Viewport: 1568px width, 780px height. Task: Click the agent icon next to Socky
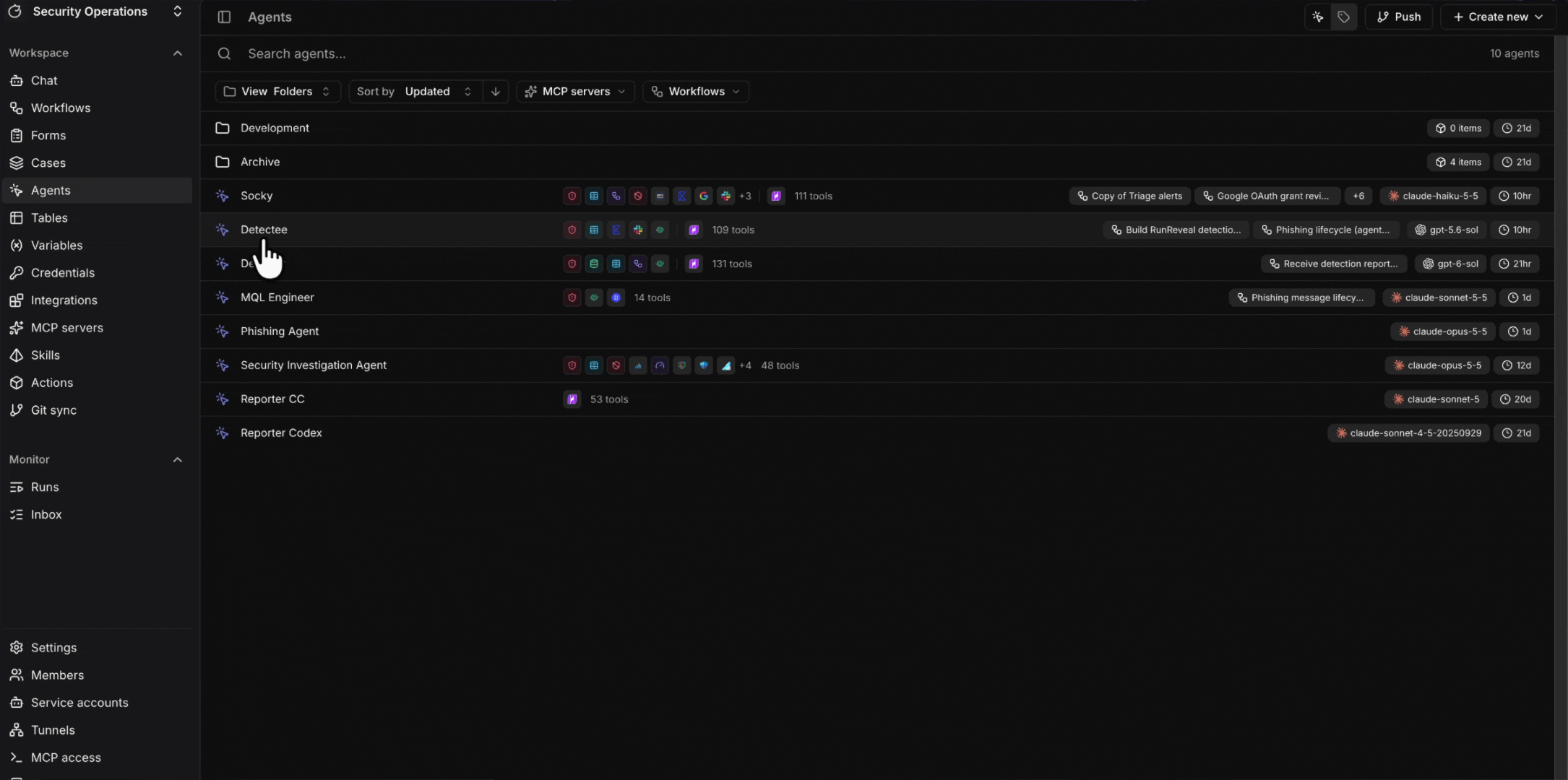(x=223, y=196)
